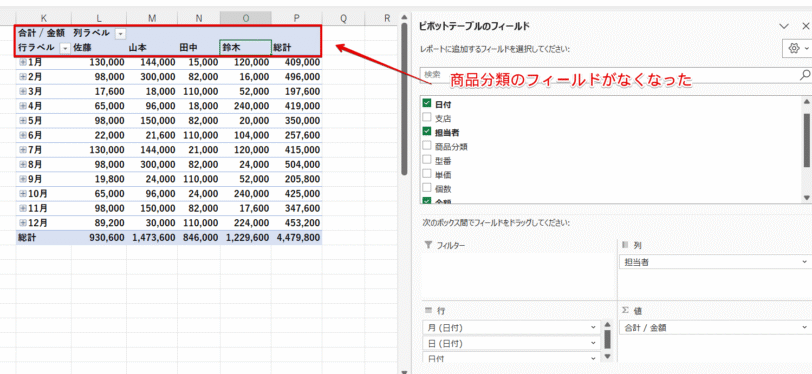Expand the 6月 row group
The image size is (812, 374).
click(x=23, y=135)
